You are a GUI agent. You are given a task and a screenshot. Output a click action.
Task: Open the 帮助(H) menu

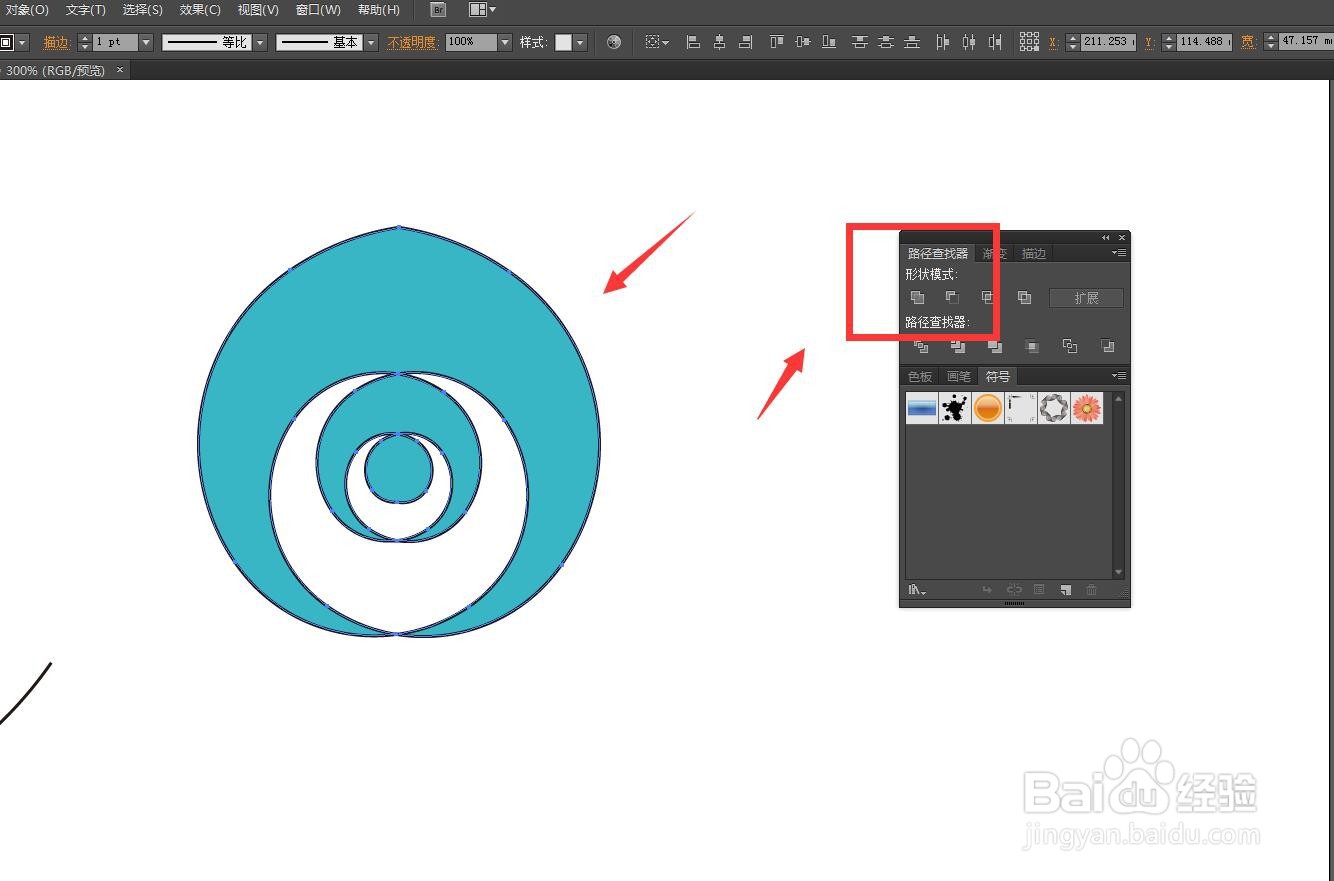coord(379,10)
